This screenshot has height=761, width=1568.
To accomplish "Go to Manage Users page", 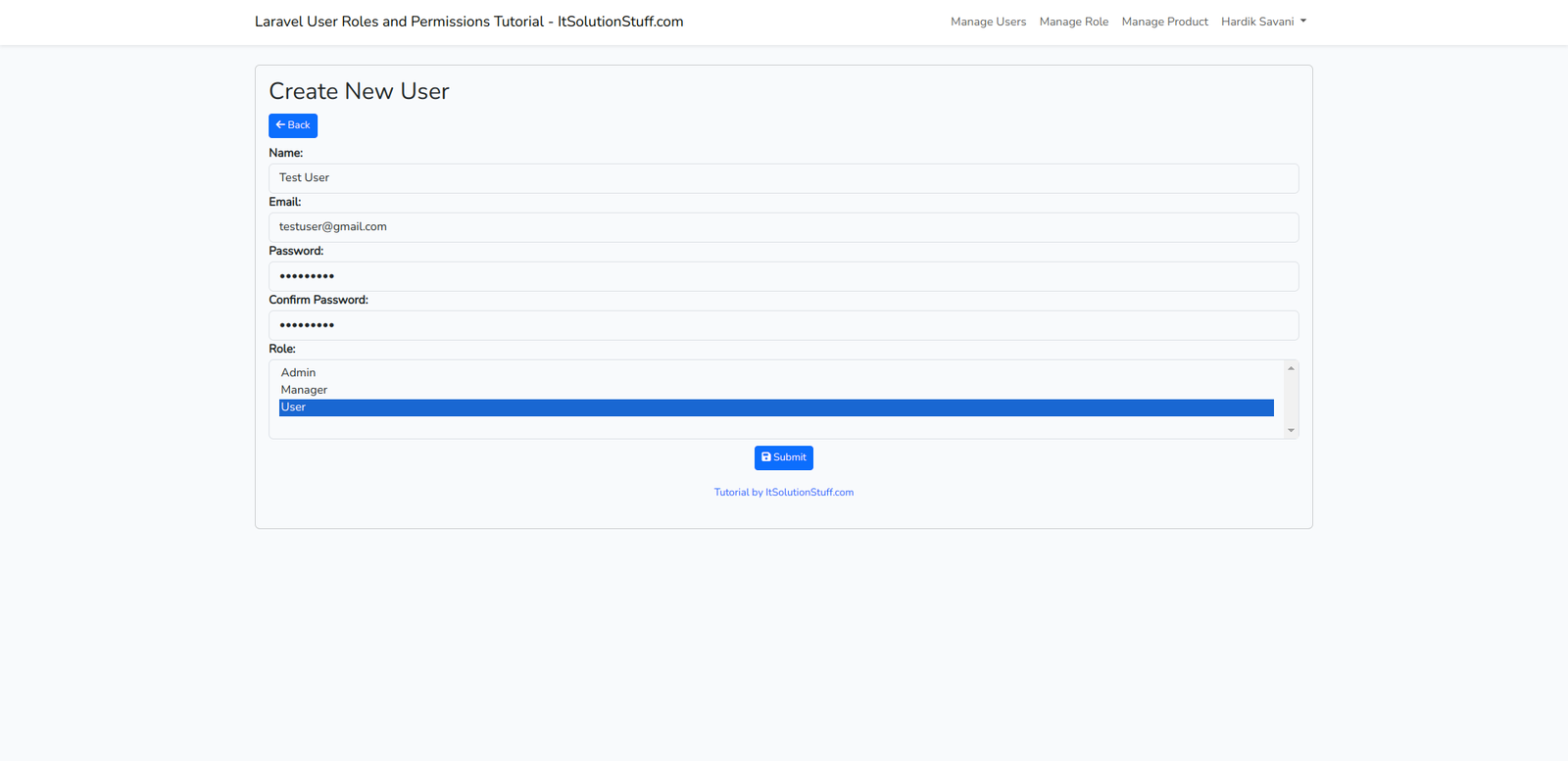I will [x=988, y=22].
